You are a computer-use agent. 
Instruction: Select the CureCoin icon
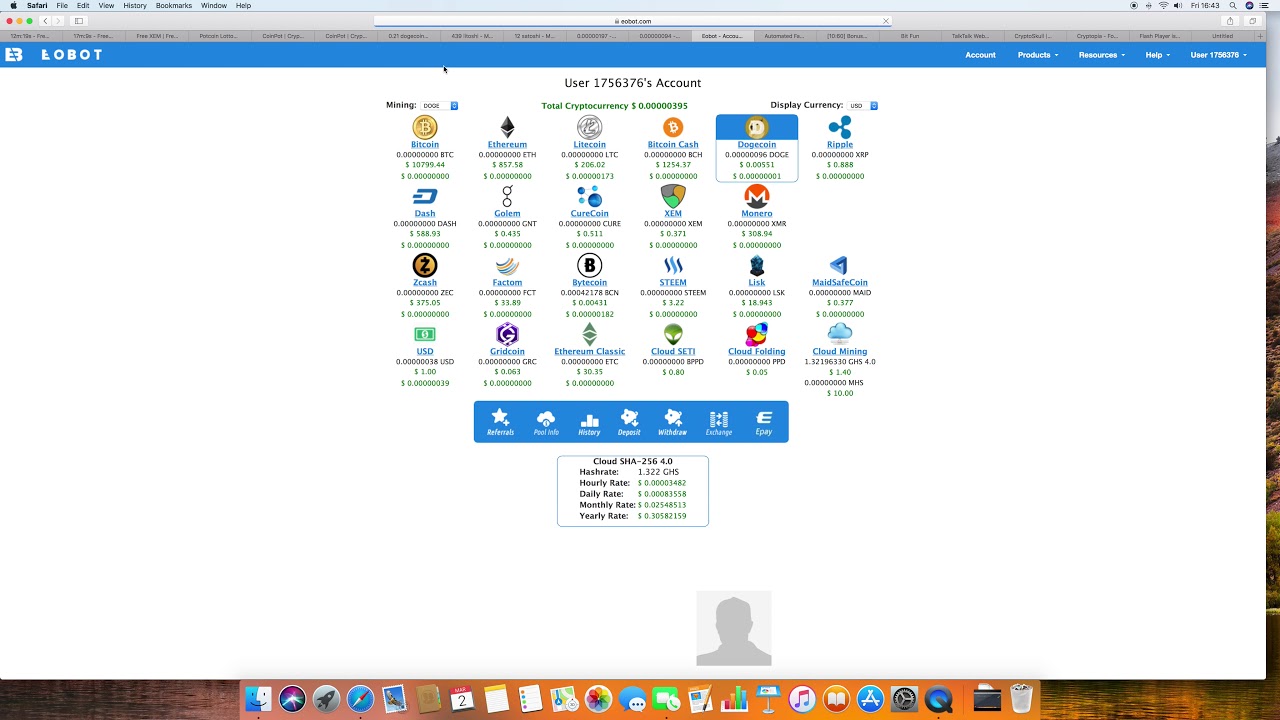tap(589, 196)
